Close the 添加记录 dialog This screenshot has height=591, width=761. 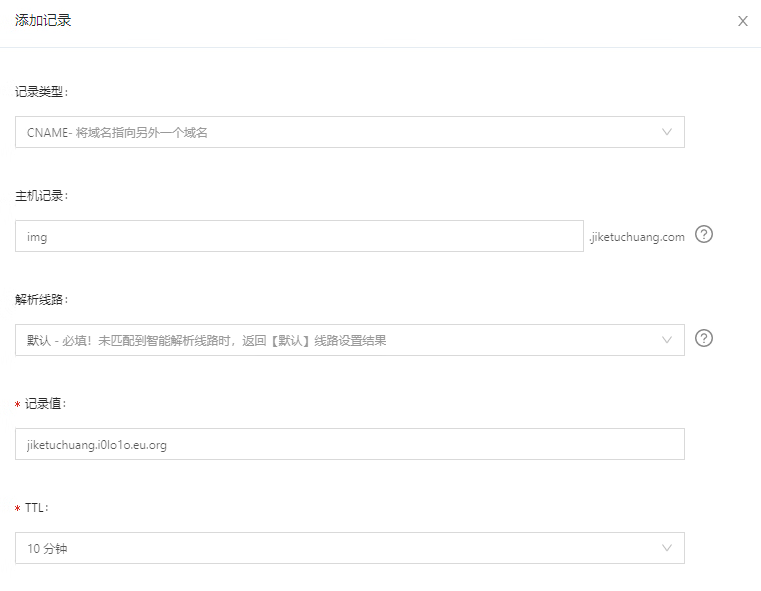pyautogui.click(x=743, y=21)
